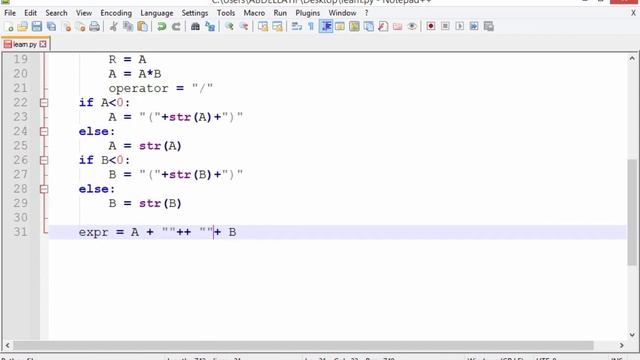Image resolution: width=640 pixels, height=360 pixels.
Task: Open the File menu
Action: pyautogui.click(x=10, y=13)
